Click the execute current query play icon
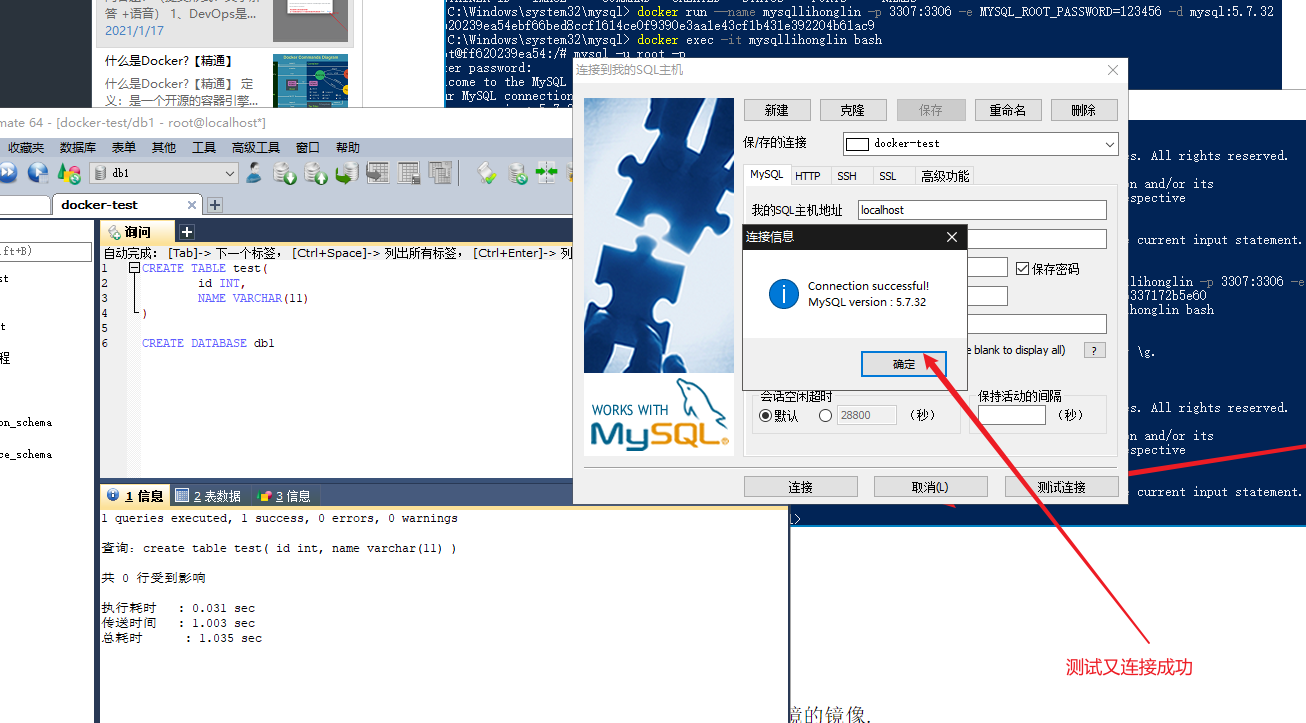1306x723 pixels. pos(38,173)
